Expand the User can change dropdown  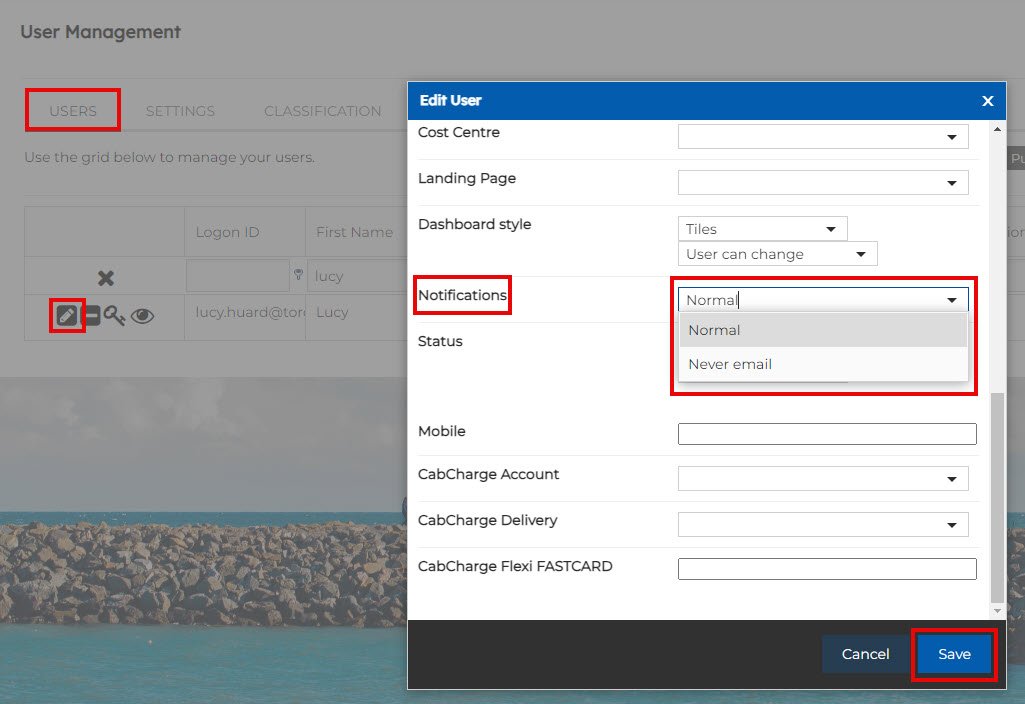coord(777,254)
